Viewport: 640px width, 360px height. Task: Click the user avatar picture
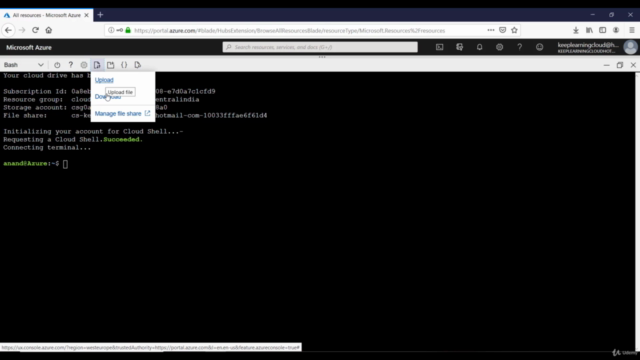click(630, 47)
